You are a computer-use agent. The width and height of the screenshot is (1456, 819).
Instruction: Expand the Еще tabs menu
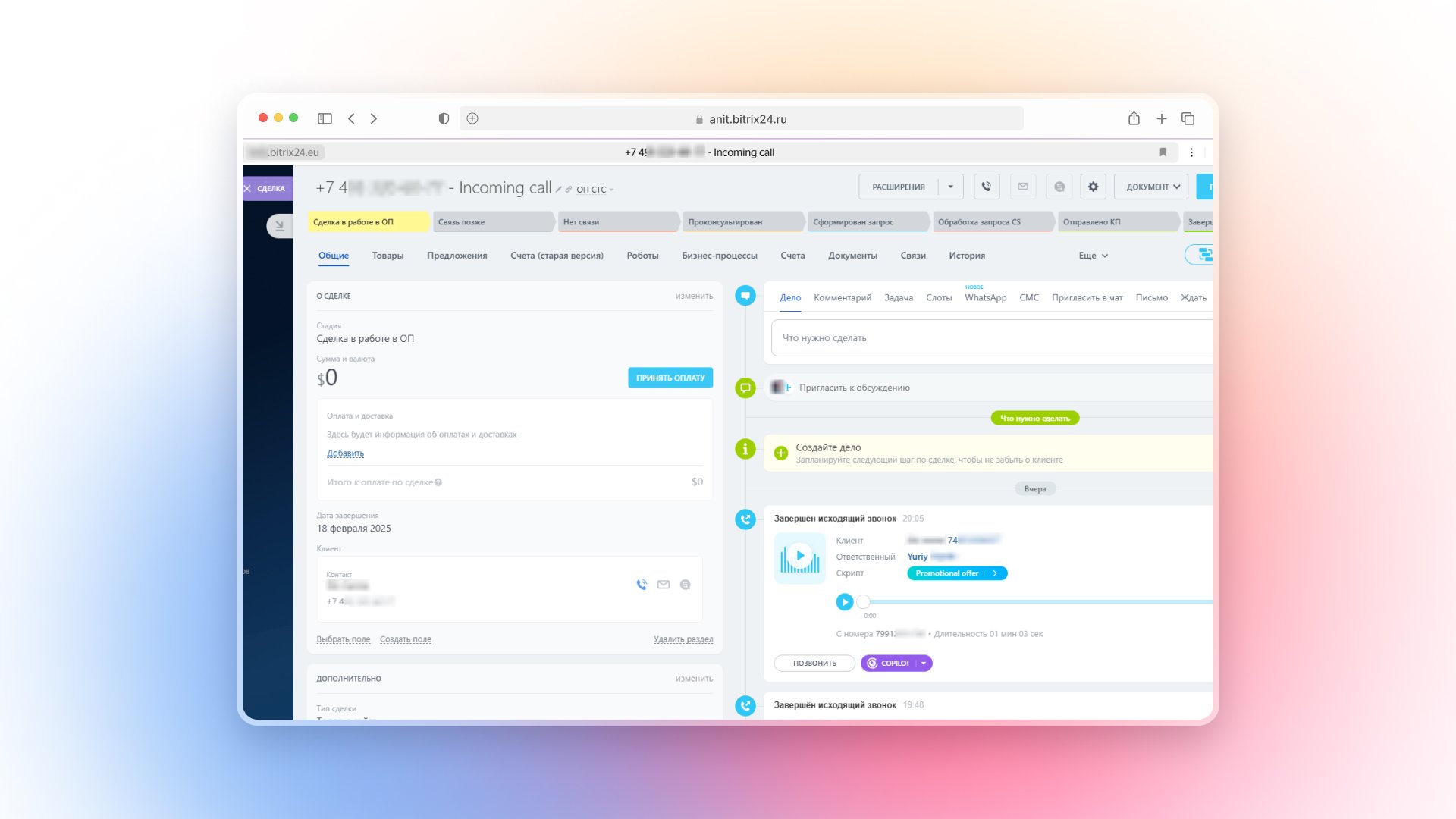click(x=1093, y=256)
